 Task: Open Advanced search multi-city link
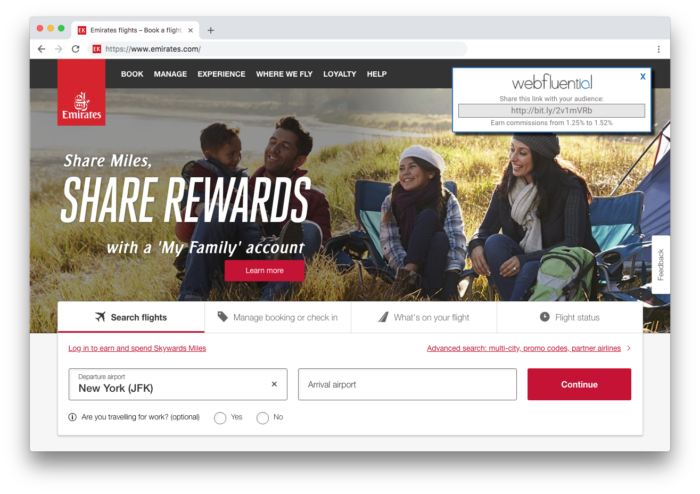pyautogui.click(x=524, y=348)
